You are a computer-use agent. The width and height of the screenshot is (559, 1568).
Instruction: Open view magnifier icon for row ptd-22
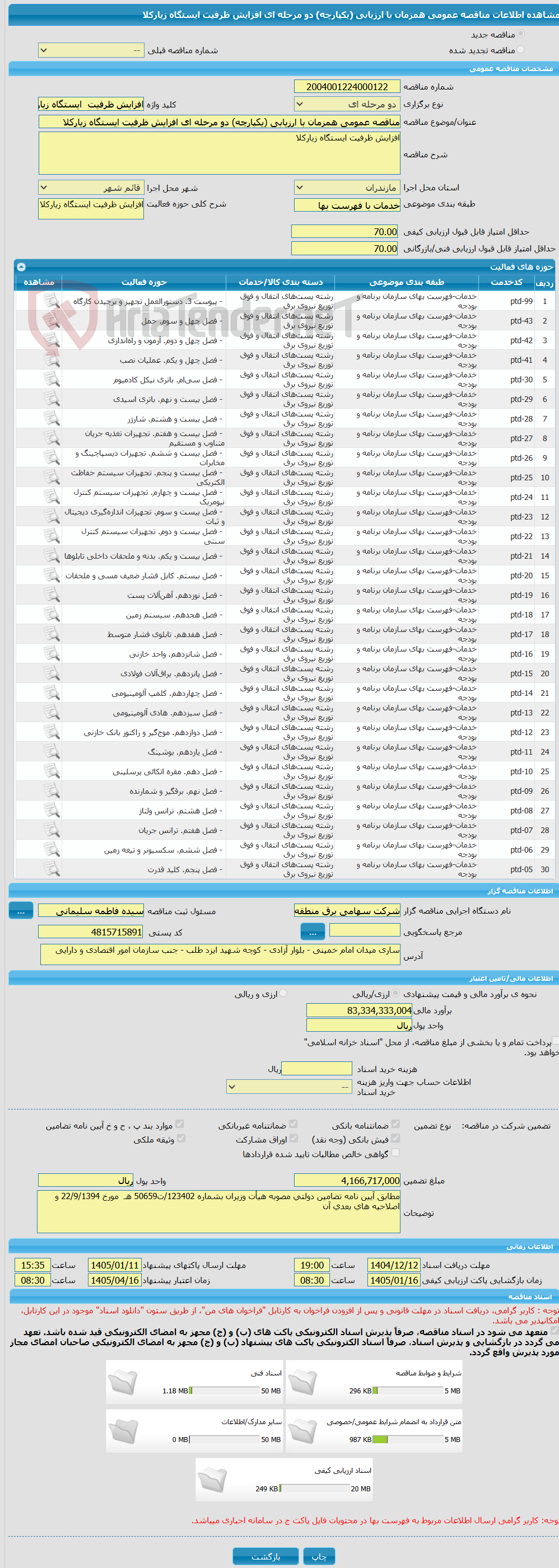52,536
